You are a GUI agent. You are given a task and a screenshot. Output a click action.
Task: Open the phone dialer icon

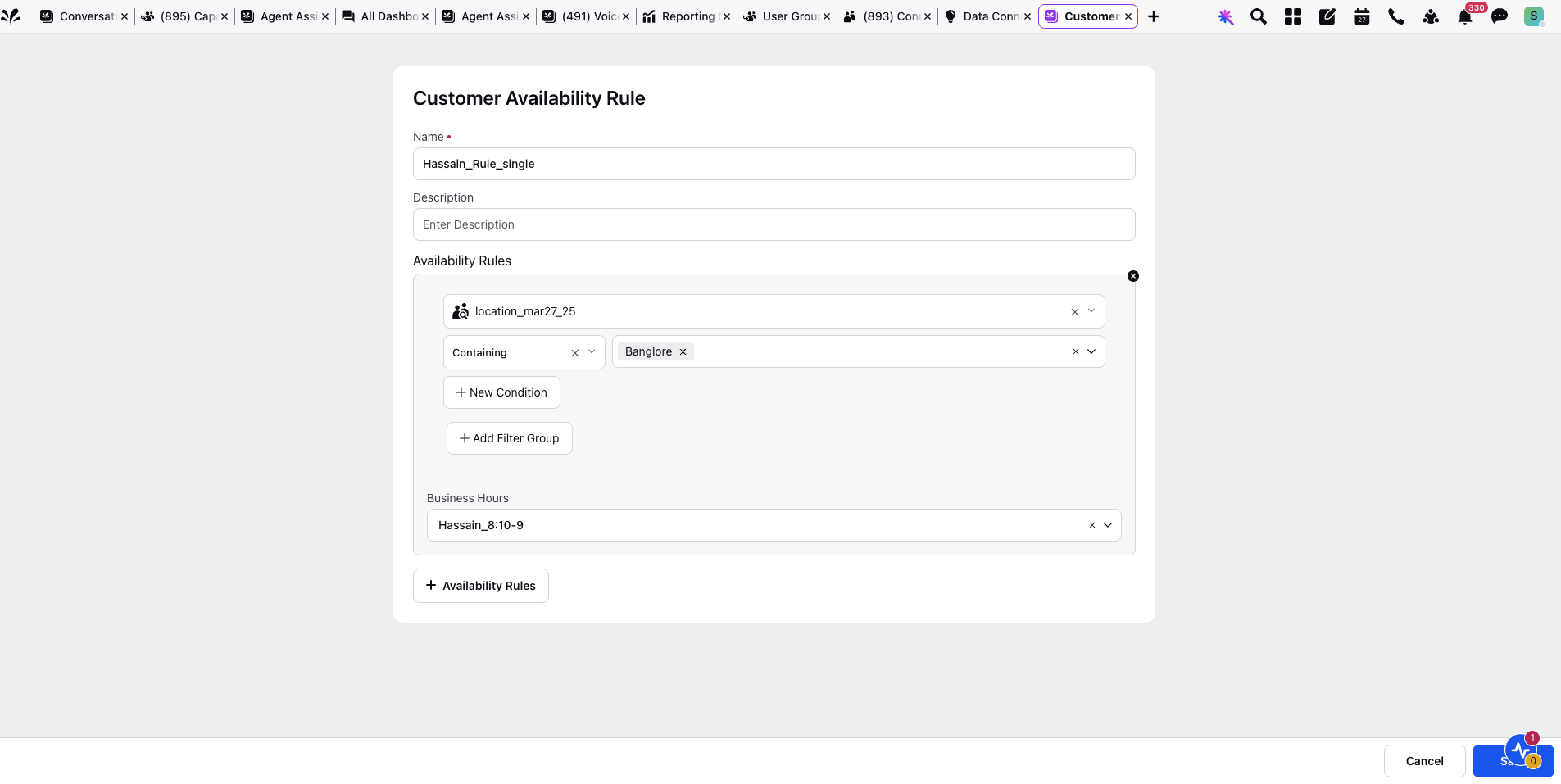pos(1396,16)
